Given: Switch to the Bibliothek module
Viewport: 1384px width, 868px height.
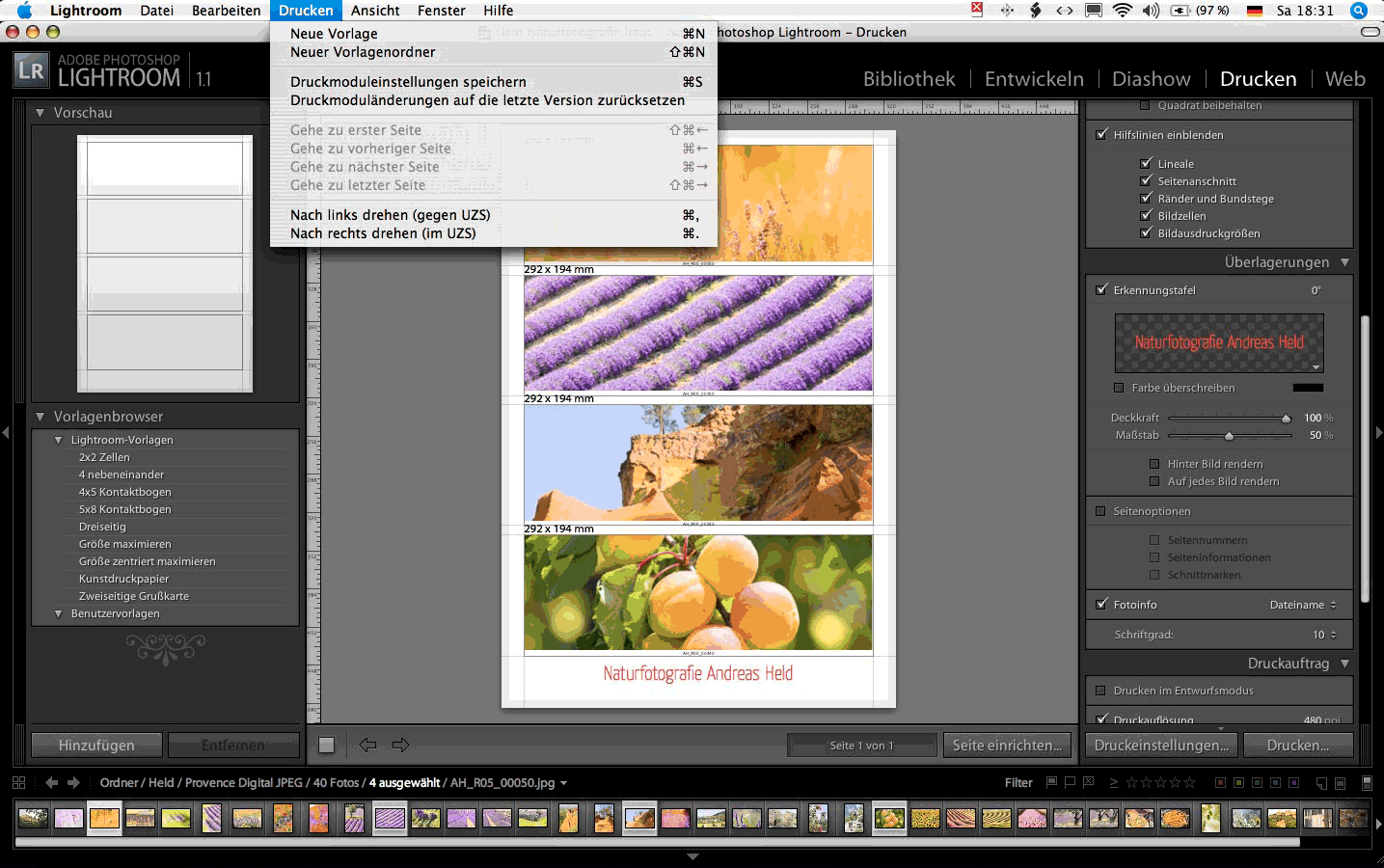Looking at the screenshot, I should click(x=909, y=79).
